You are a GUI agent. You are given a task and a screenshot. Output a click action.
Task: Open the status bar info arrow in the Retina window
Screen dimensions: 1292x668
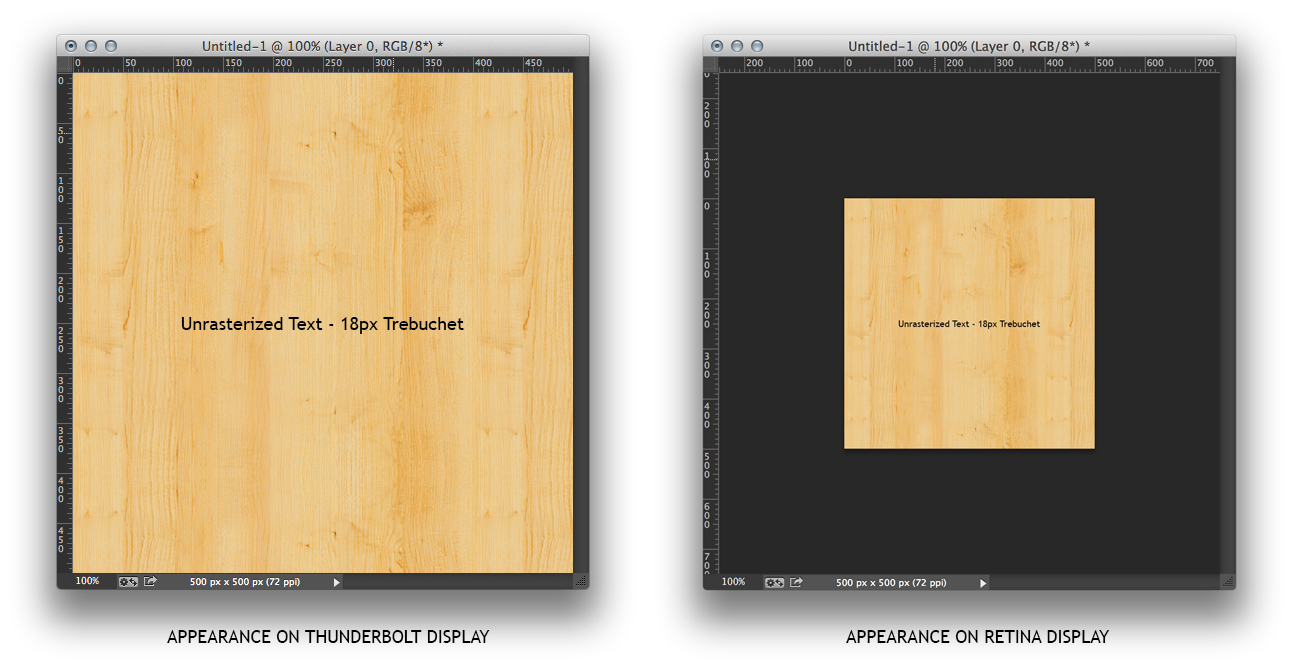pos(983,583)
